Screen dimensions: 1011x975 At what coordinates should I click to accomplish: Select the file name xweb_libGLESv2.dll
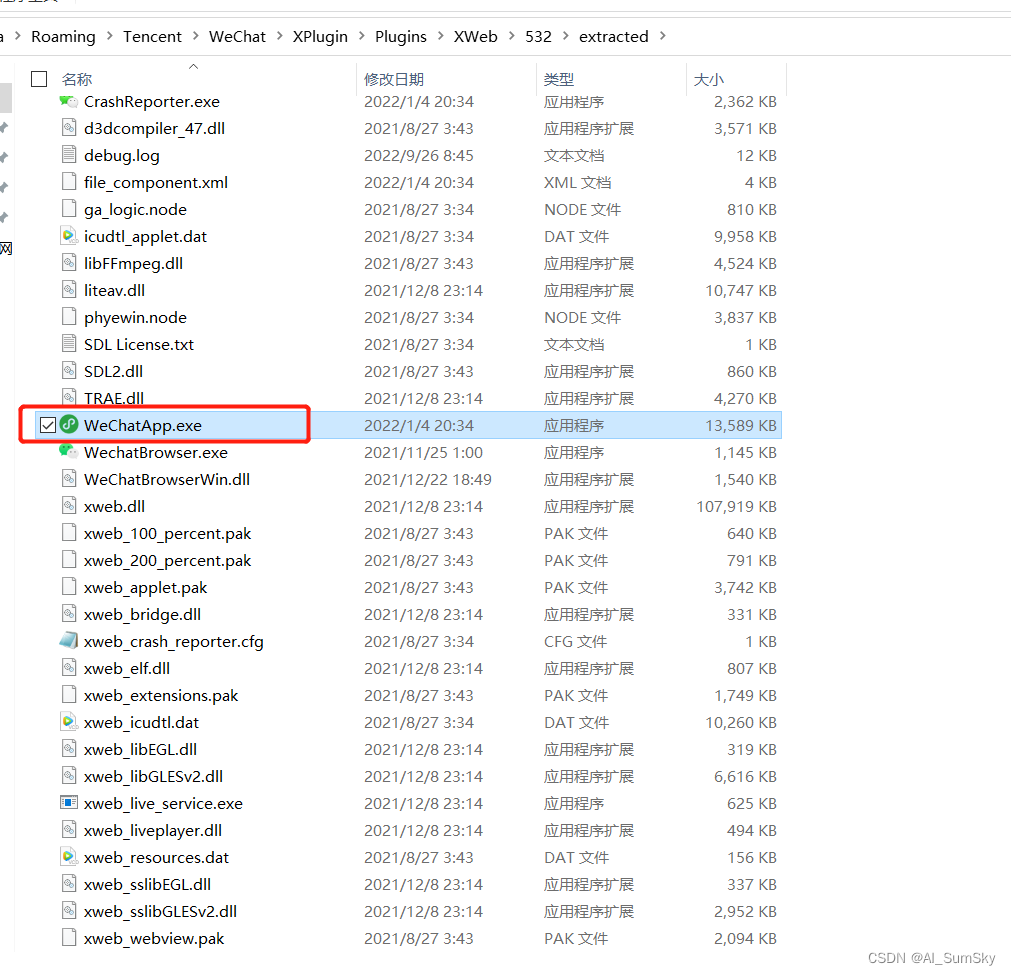point(153,776)
